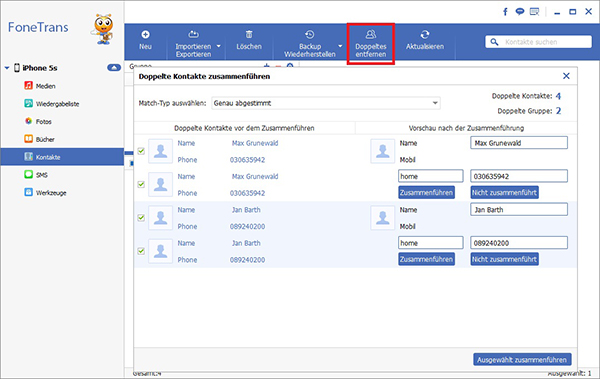
Task: Edit the 030635942 phone preview field
Action: (x=519, y=176)
